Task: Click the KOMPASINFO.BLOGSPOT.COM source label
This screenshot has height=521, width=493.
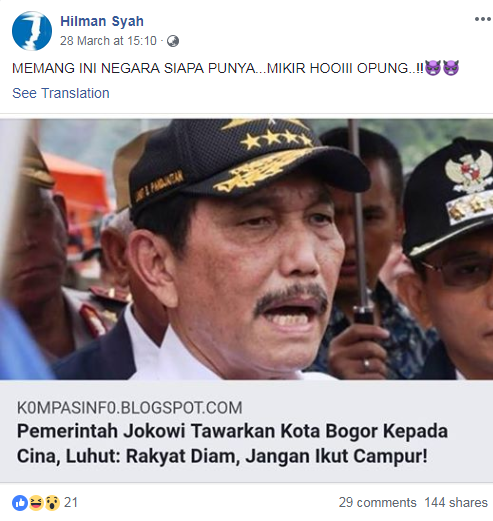Action: (x=130, y=408)
